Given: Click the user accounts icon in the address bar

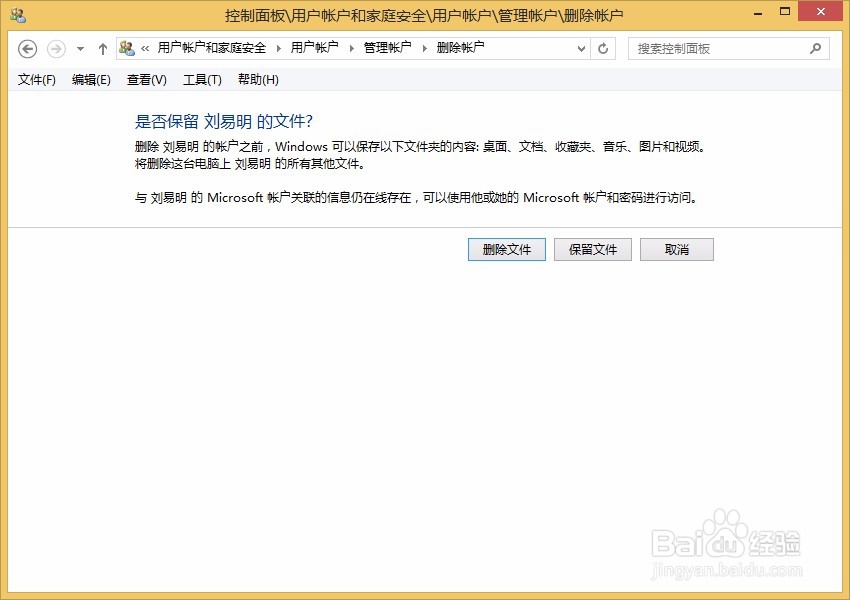Looking at the screenshot, I should coord(127,48).
